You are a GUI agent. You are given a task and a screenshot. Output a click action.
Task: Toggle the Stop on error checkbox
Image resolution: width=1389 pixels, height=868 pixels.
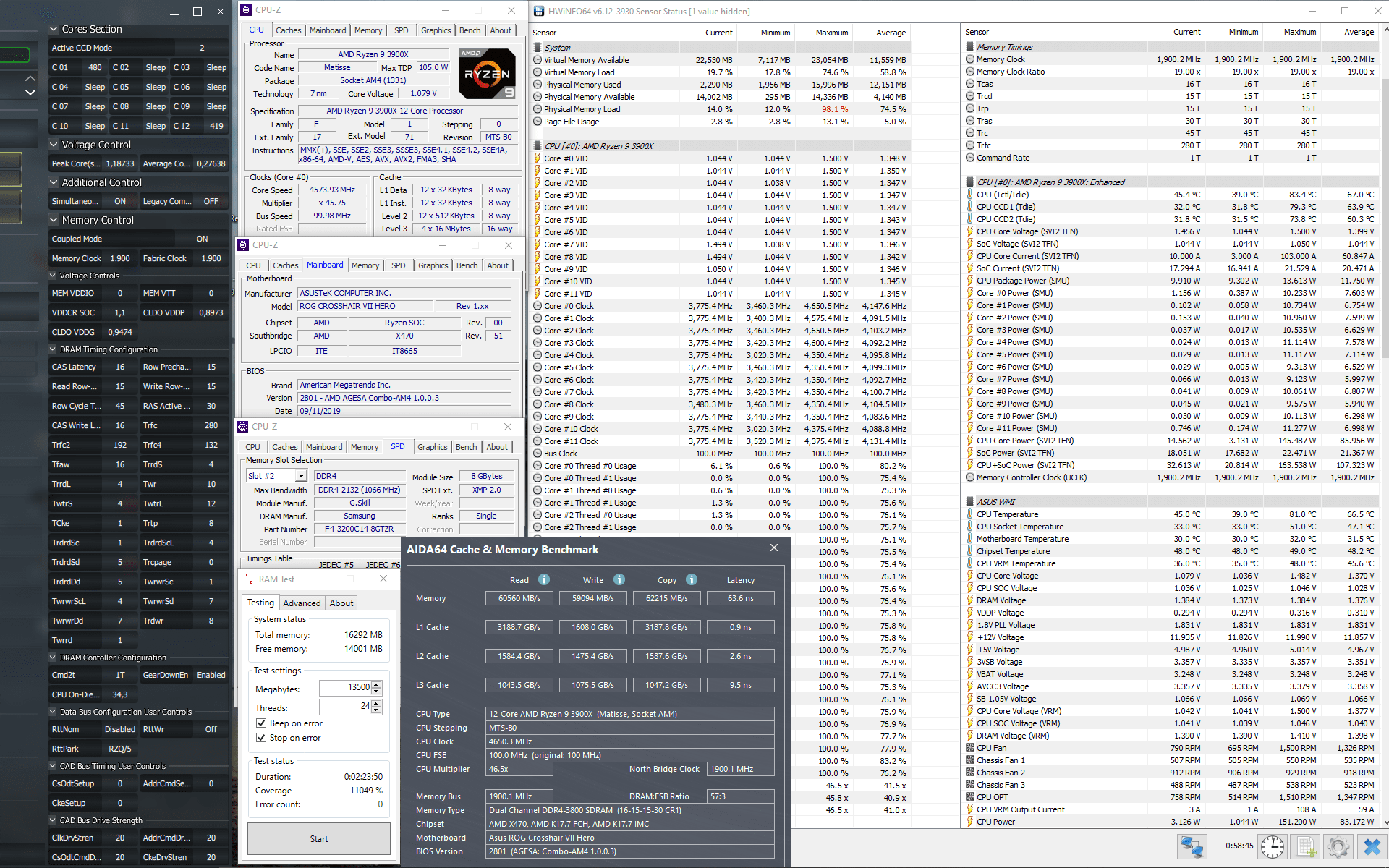click(261, 738)
